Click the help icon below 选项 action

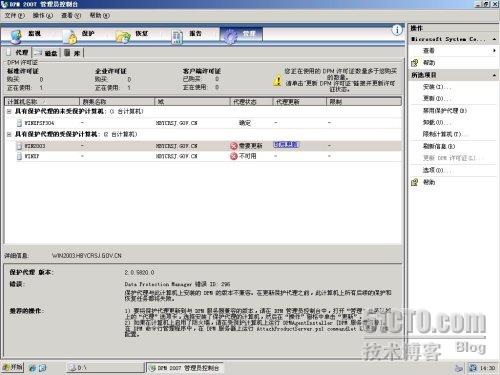(x=414, y=182)
